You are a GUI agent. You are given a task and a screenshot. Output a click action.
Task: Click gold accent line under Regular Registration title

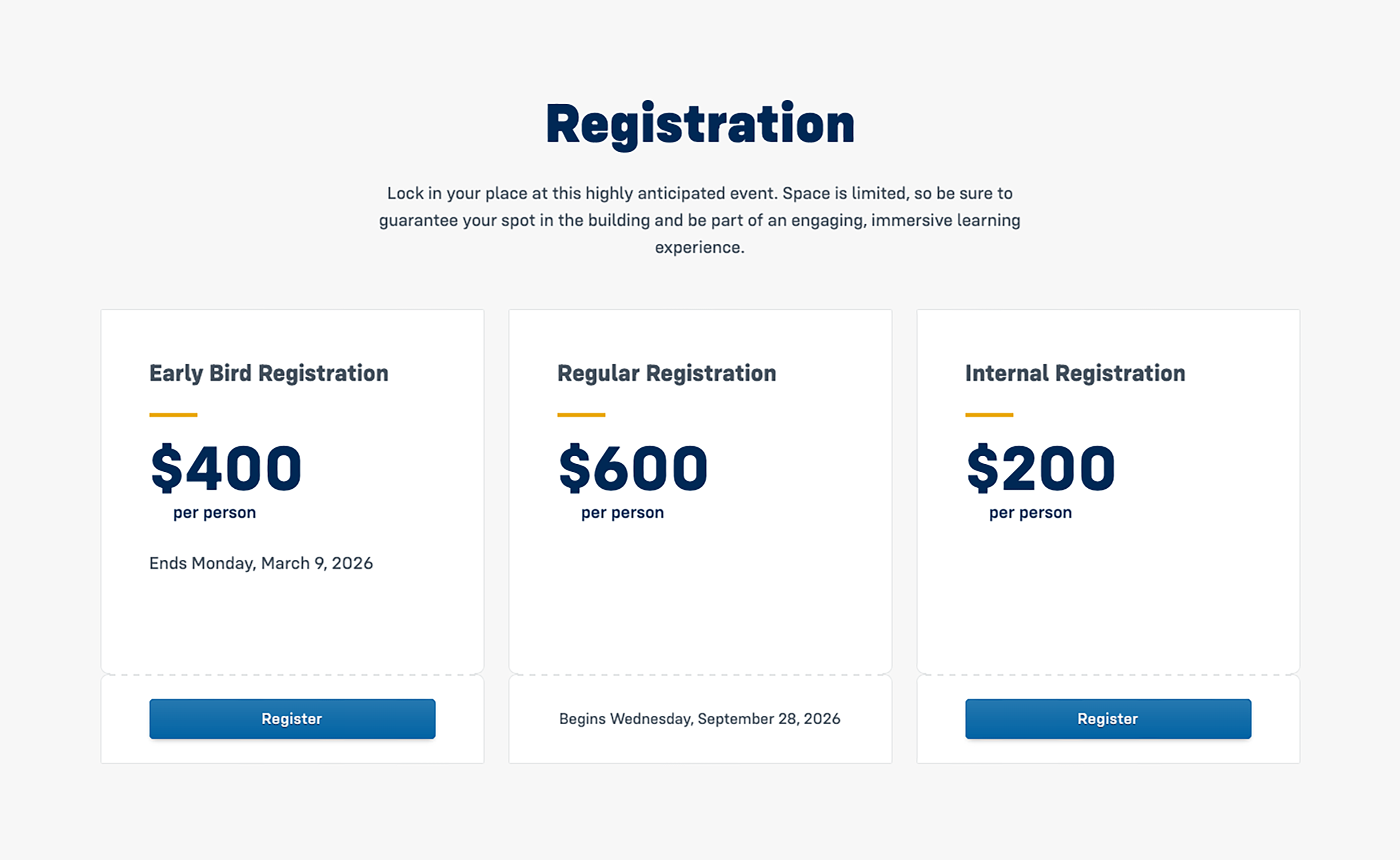[581, 414]
